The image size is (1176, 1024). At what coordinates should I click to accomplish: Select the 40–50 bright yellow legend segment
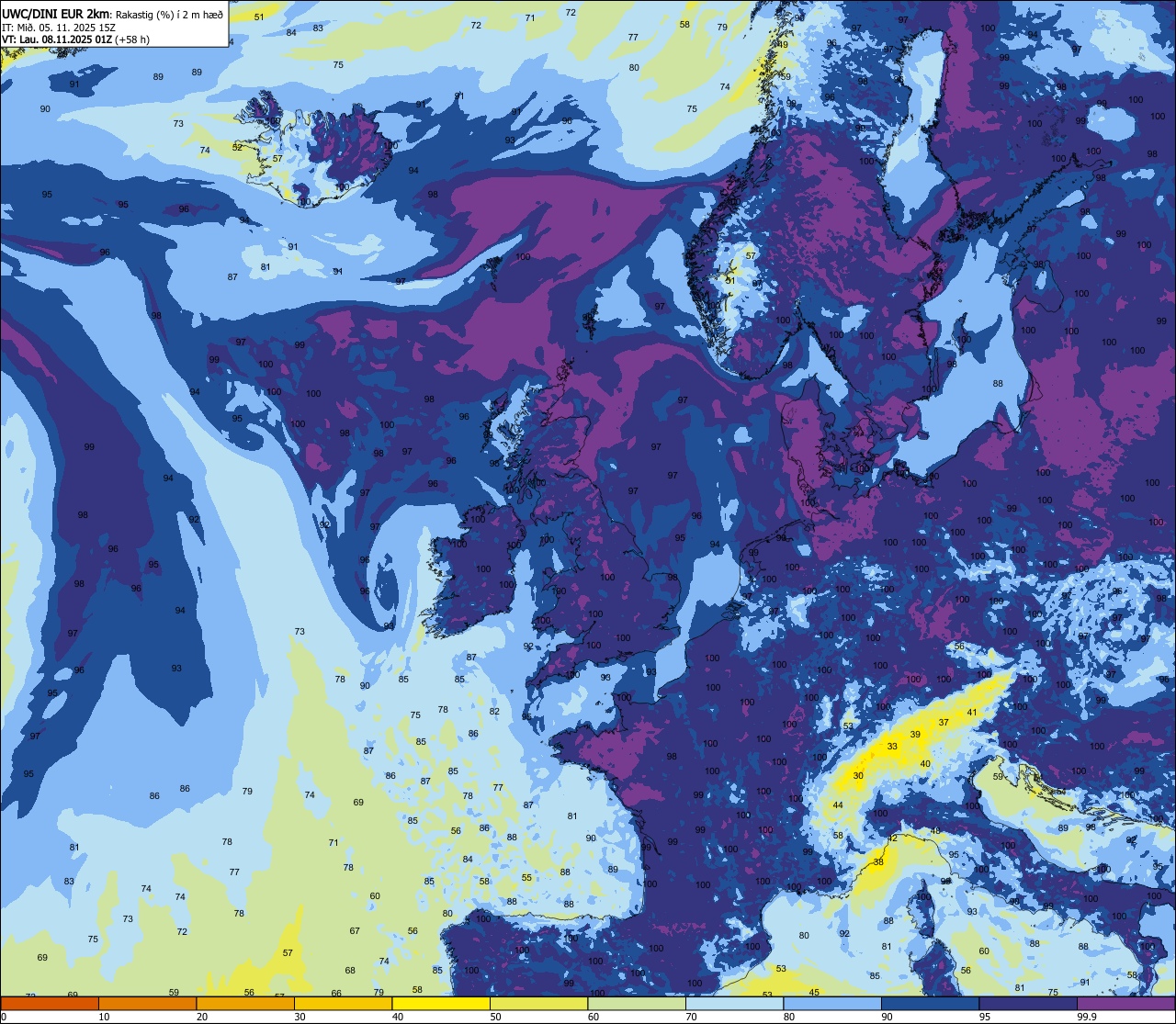(x=441, y=1003)
